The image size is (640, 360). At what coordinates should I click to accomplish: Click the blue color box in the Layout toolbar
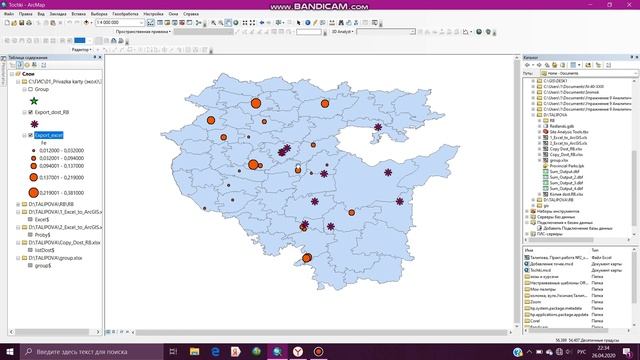point(80,40)
